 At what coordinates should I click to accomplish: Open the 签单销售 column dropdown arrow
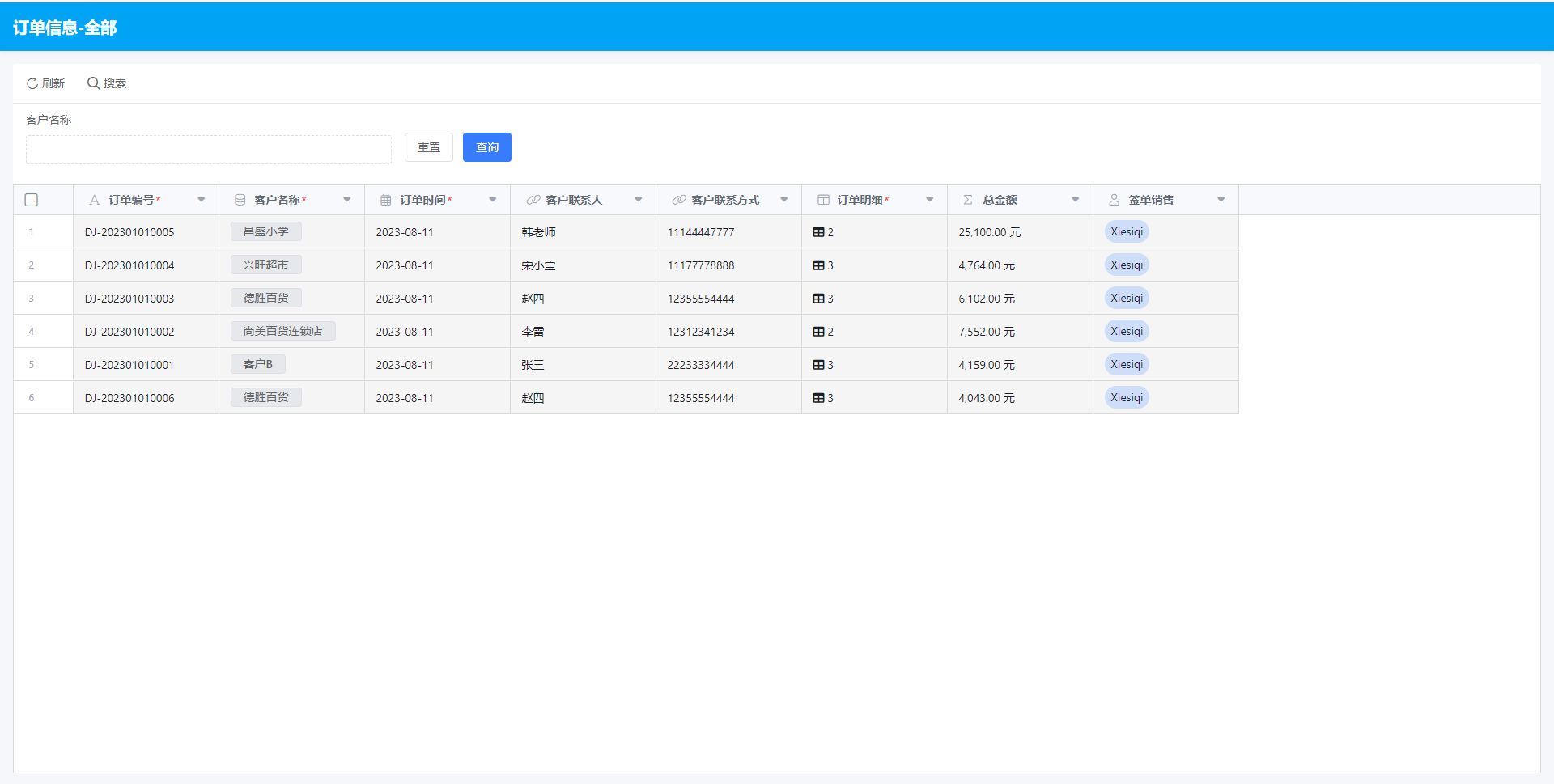tap(1221, 200)
